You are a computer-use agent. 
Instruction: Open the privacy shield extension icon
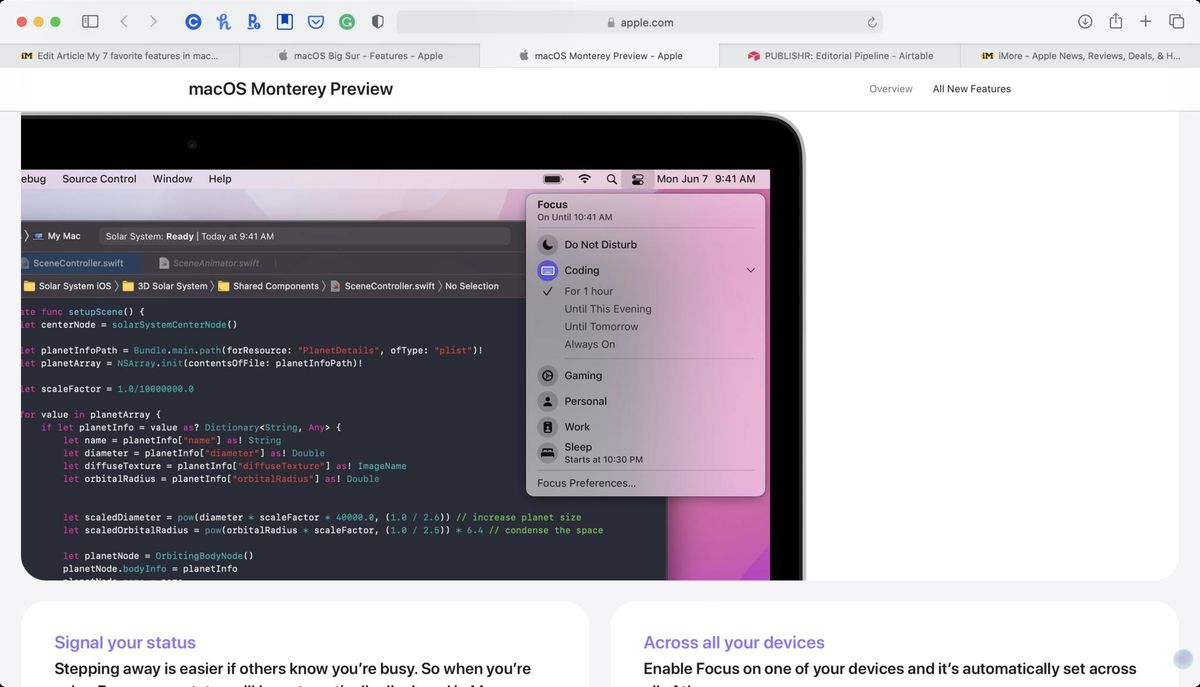[377, 21]
